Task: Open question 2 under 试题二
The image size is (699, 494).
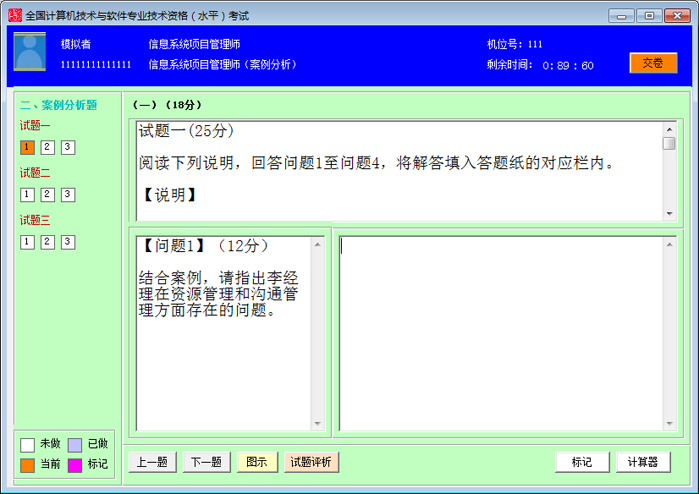Action: pos(47,195)
